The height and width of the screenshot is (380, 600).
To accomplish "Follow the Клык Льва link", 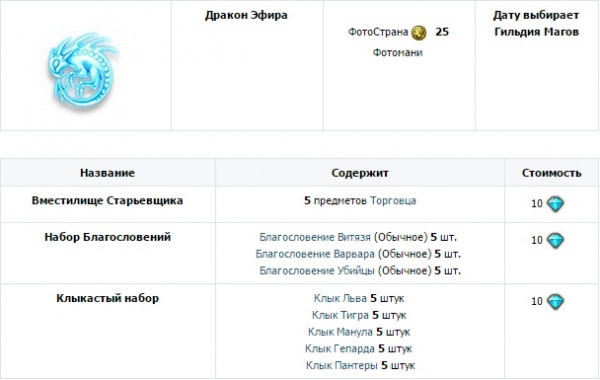I will click(x=340, y=298).
